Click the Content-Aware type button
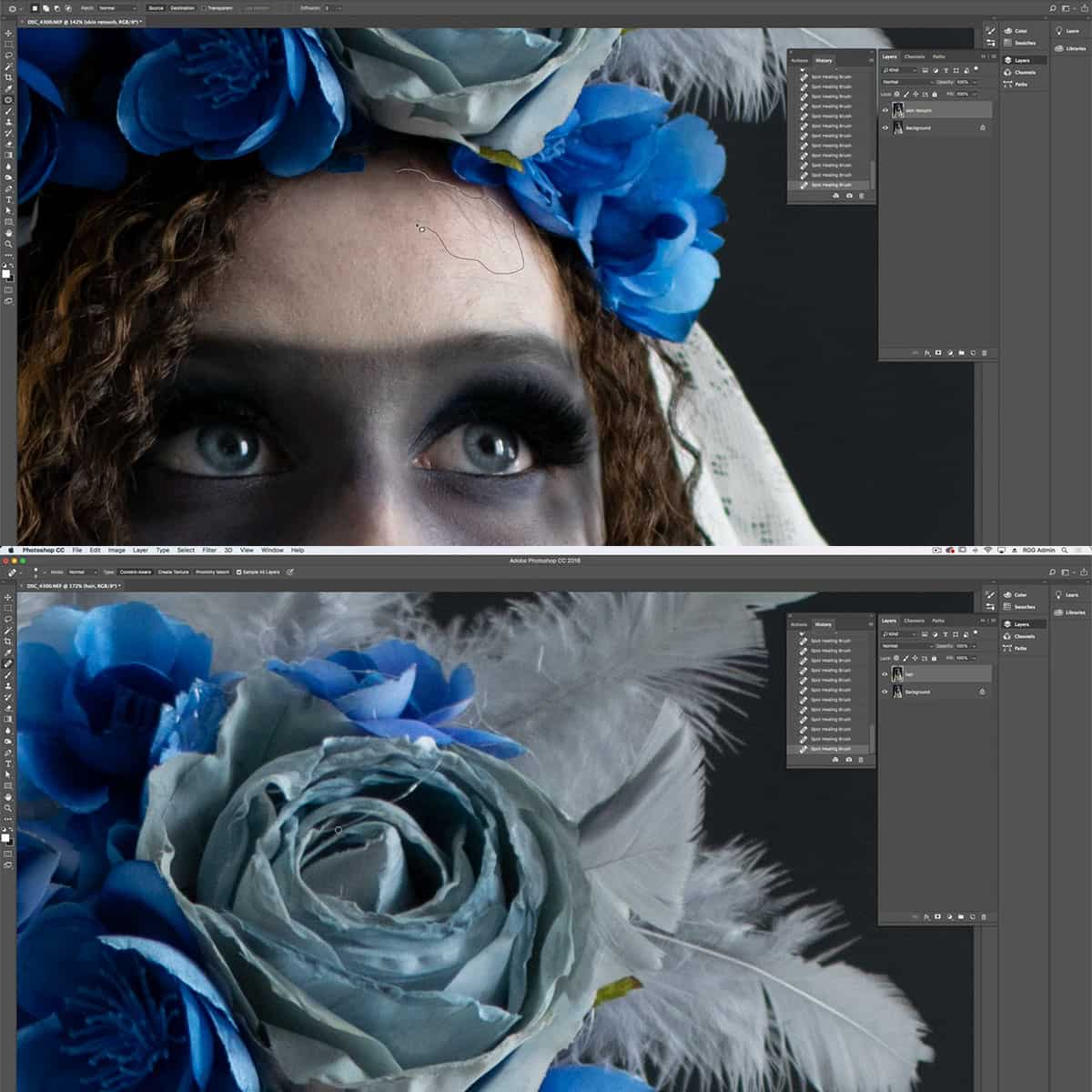The image size is (1092, 1092). point(135,571)
